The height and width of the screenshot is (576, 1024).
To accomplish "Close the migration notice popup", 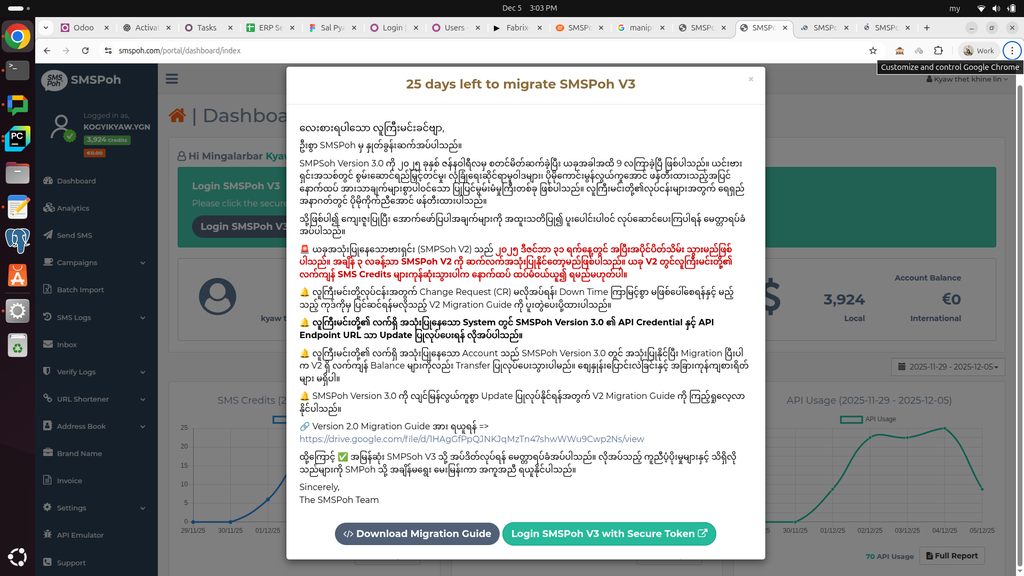I will point(751,79).
